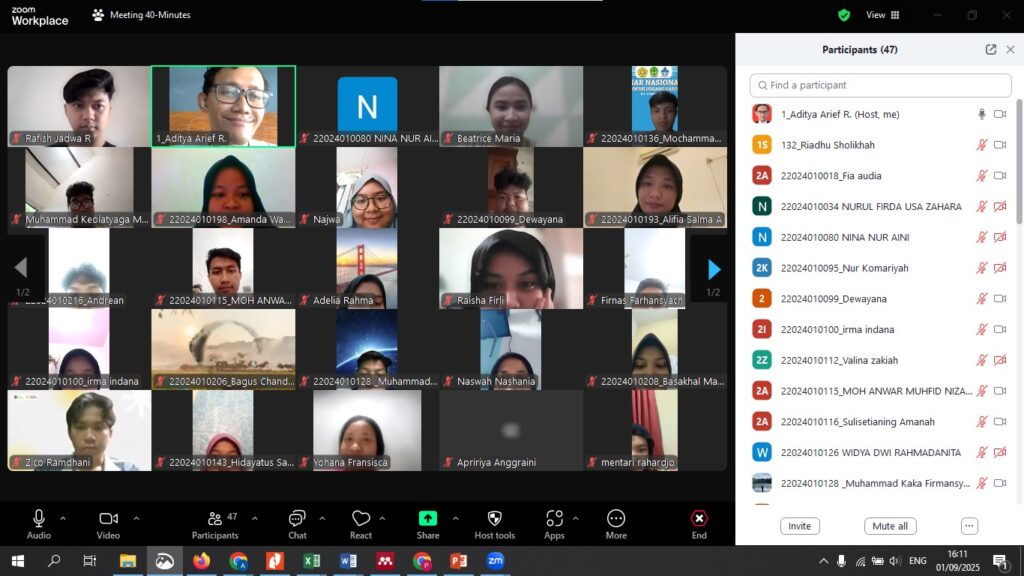
Task: Open the notification center icon
Action: click(1000, 561)
